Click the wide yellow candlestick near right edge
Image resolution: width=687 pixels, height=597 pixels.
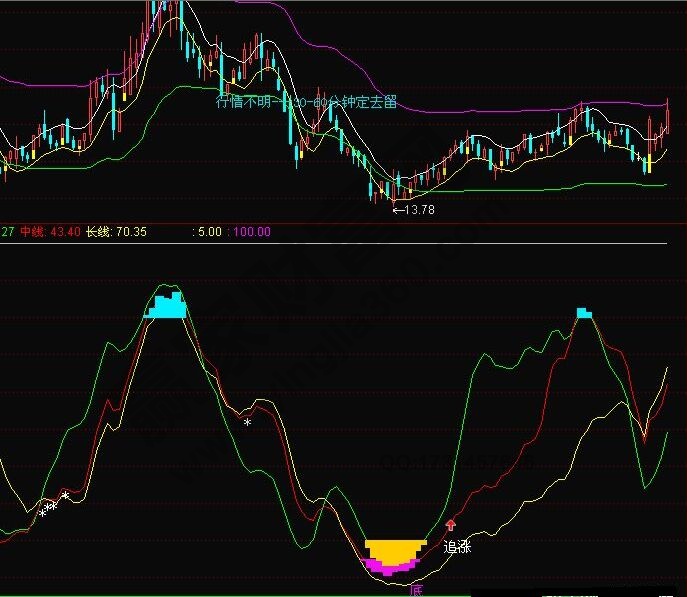pyautogui.click(x=648, y=163)
